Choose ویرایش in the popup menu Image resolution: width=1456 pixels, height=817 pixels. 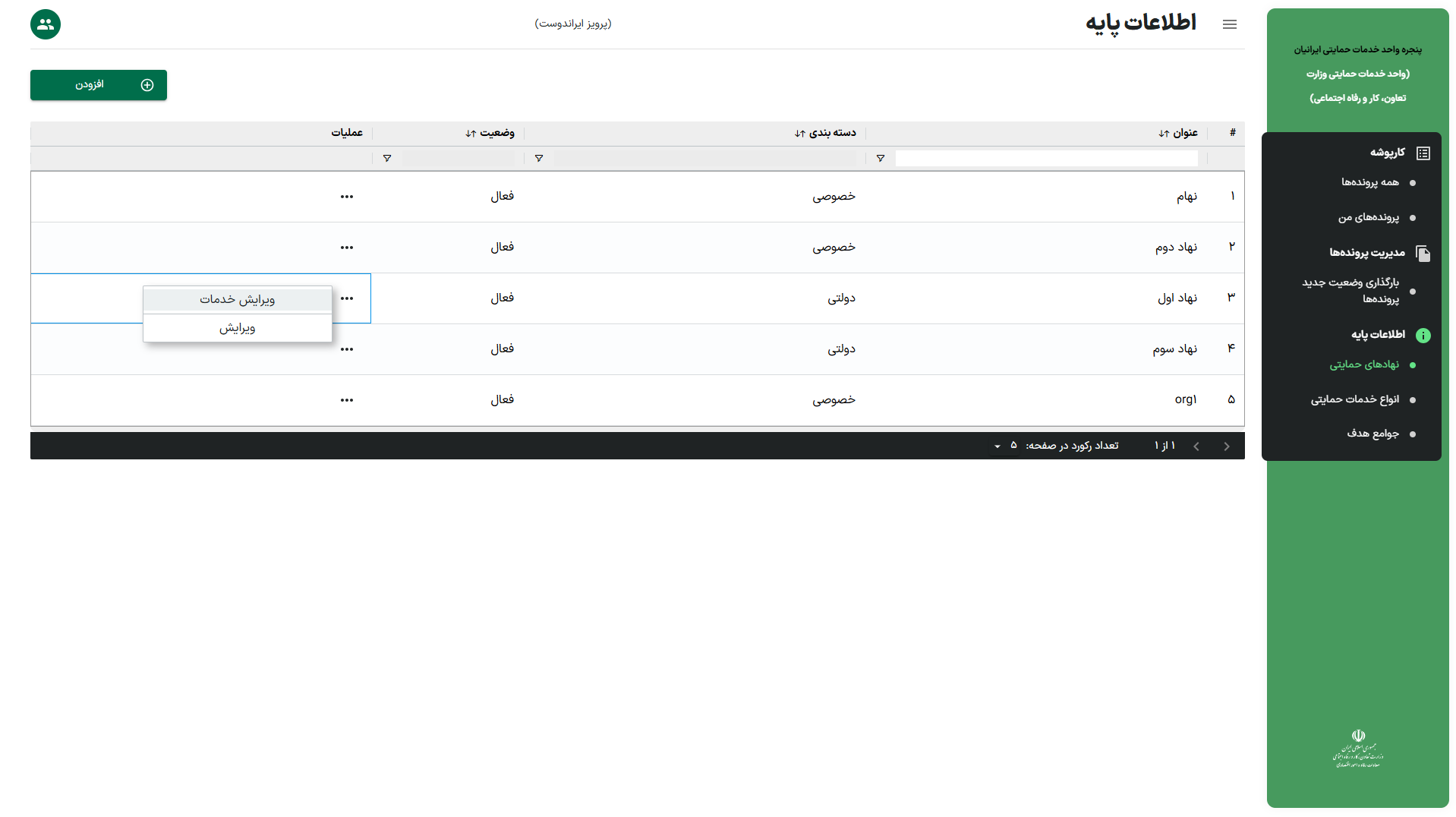pyautogui.click(x=237, y=328)
